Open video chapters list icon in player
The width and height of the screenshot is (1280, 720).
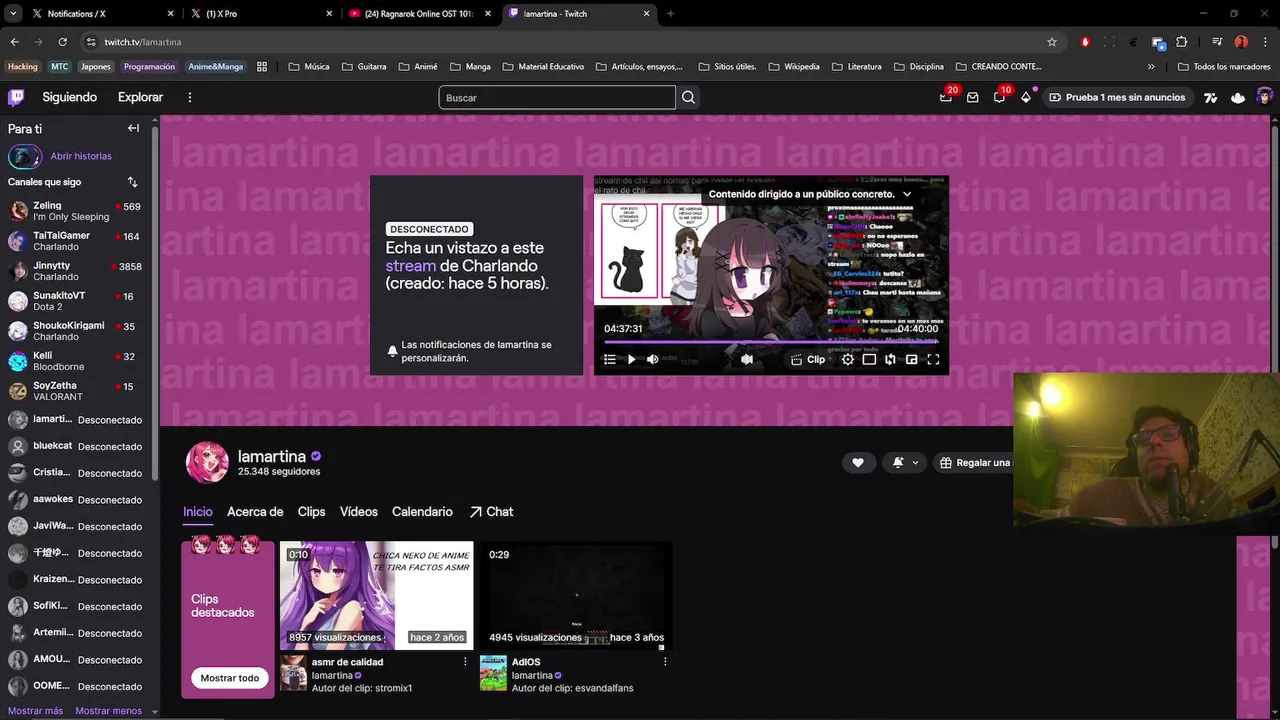[x=609, y=359]
